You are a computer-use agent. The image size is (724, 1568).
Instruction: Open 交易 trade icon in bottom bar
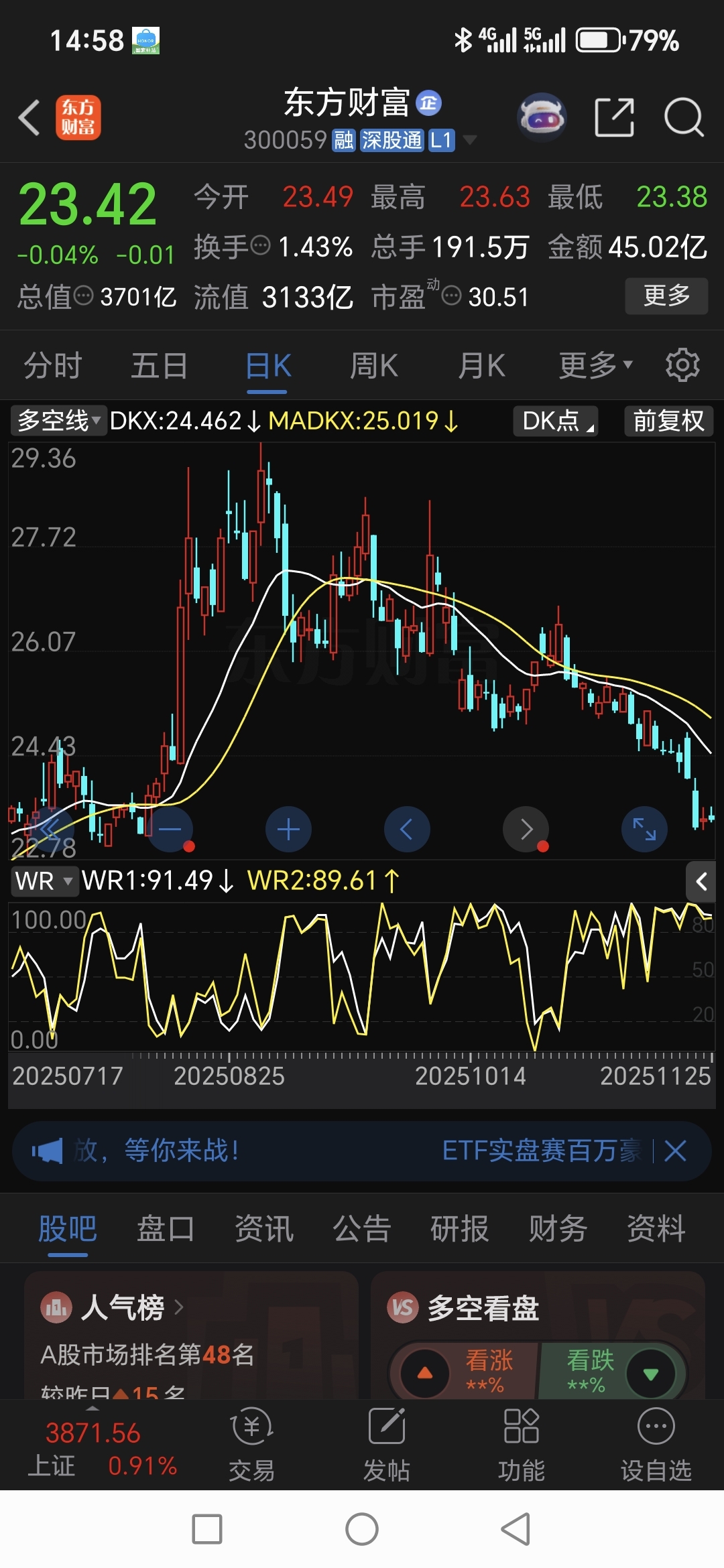[x=252, y=1444]
